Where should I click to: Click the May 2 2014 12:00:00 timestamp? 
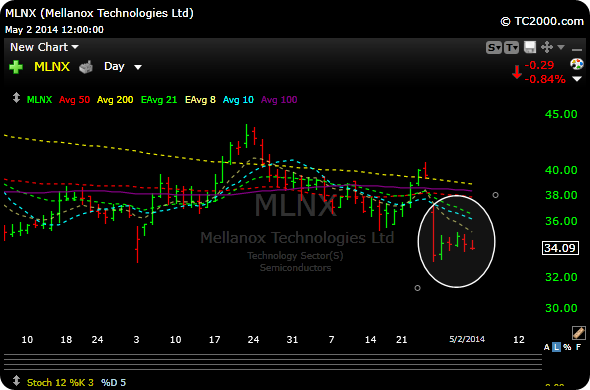point(54,30)
